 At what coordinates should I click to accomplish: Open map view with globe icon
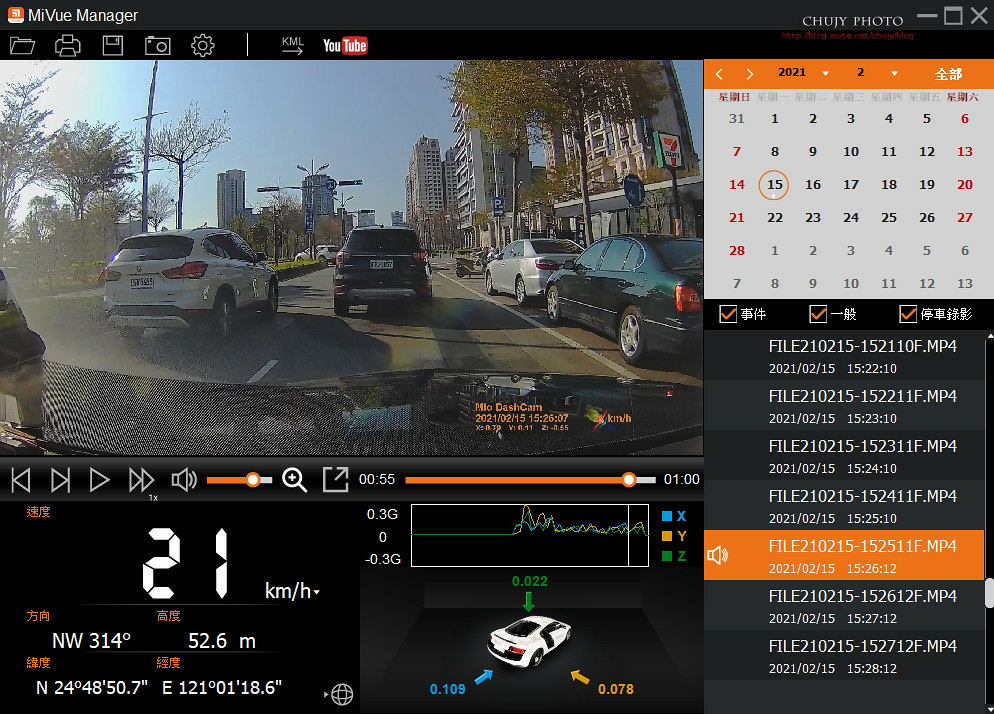click(x=342, y=694)
